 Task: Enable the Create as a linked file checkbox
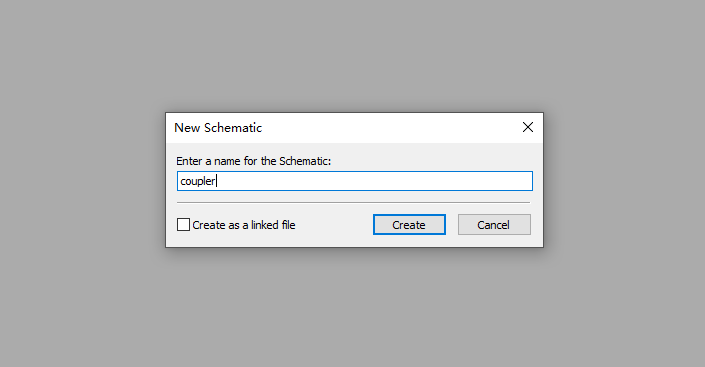tap(183, 224)
